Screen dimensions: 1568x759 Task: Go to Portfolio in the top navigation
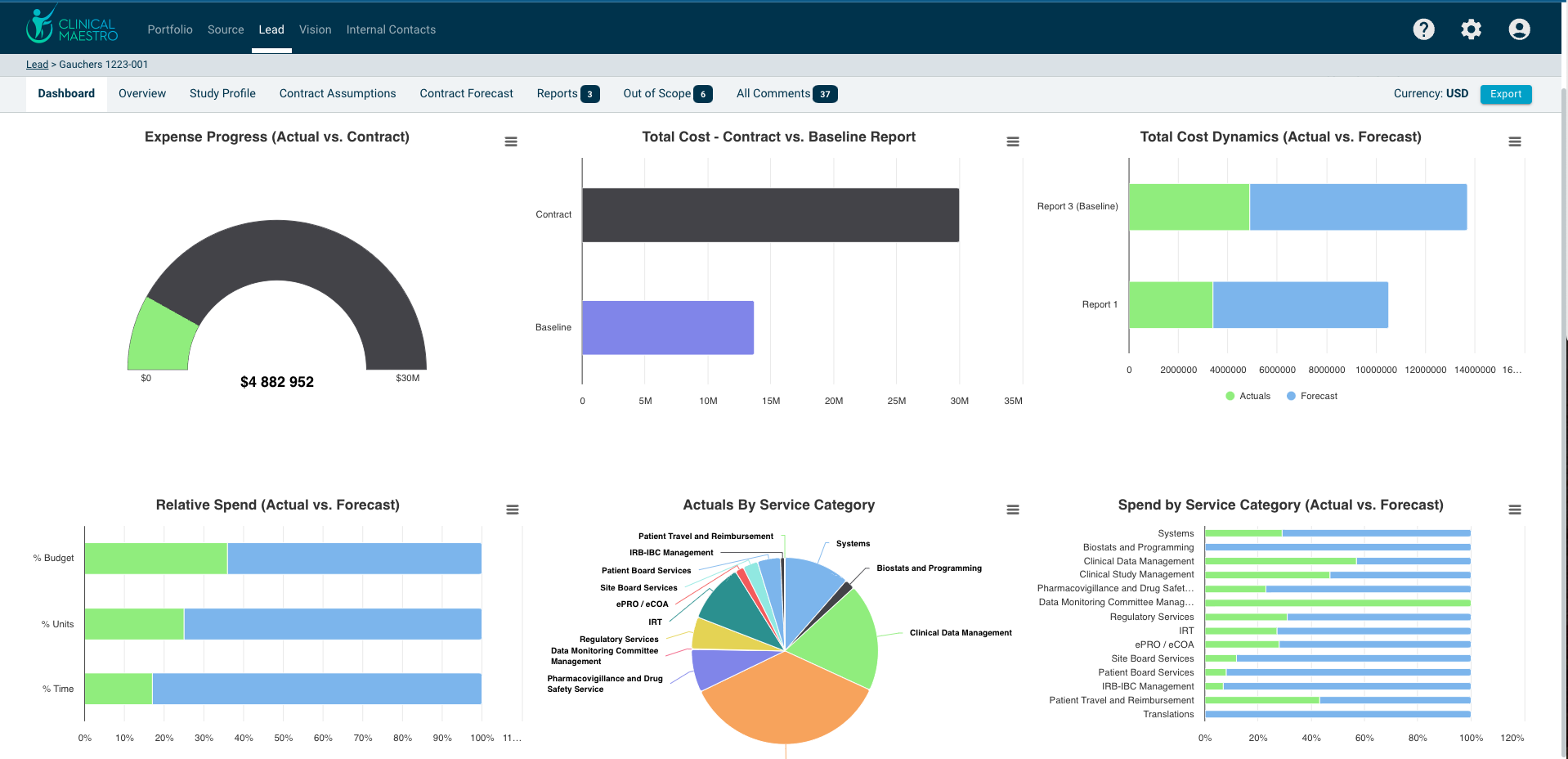tap(170, 29)
